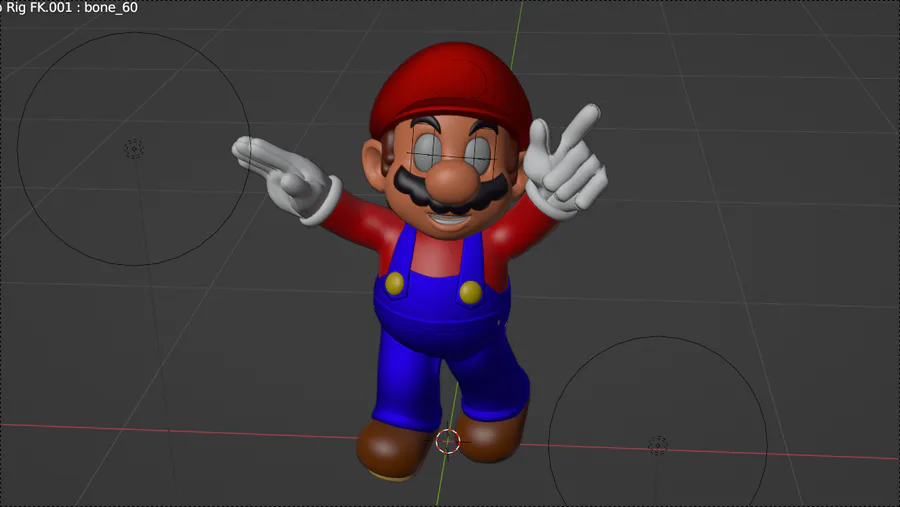
Task: Select the eye control over Mario's left-side eye
Action: (428, 152)
